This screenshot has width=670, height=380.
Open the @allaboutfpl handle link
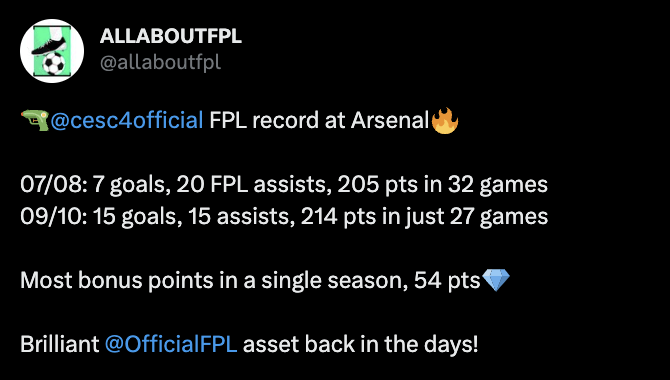pos(160,63)
